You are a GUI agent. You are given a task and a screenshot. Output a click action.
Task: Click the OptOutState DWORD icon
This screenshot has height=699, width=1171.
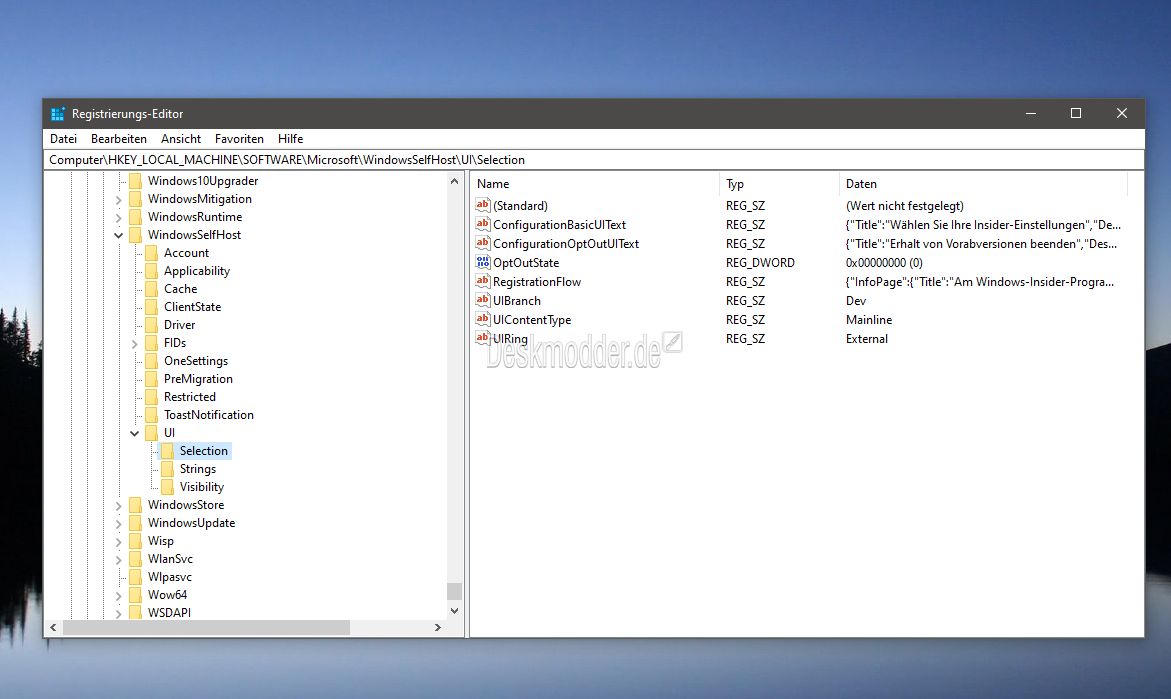click(482, 262)
